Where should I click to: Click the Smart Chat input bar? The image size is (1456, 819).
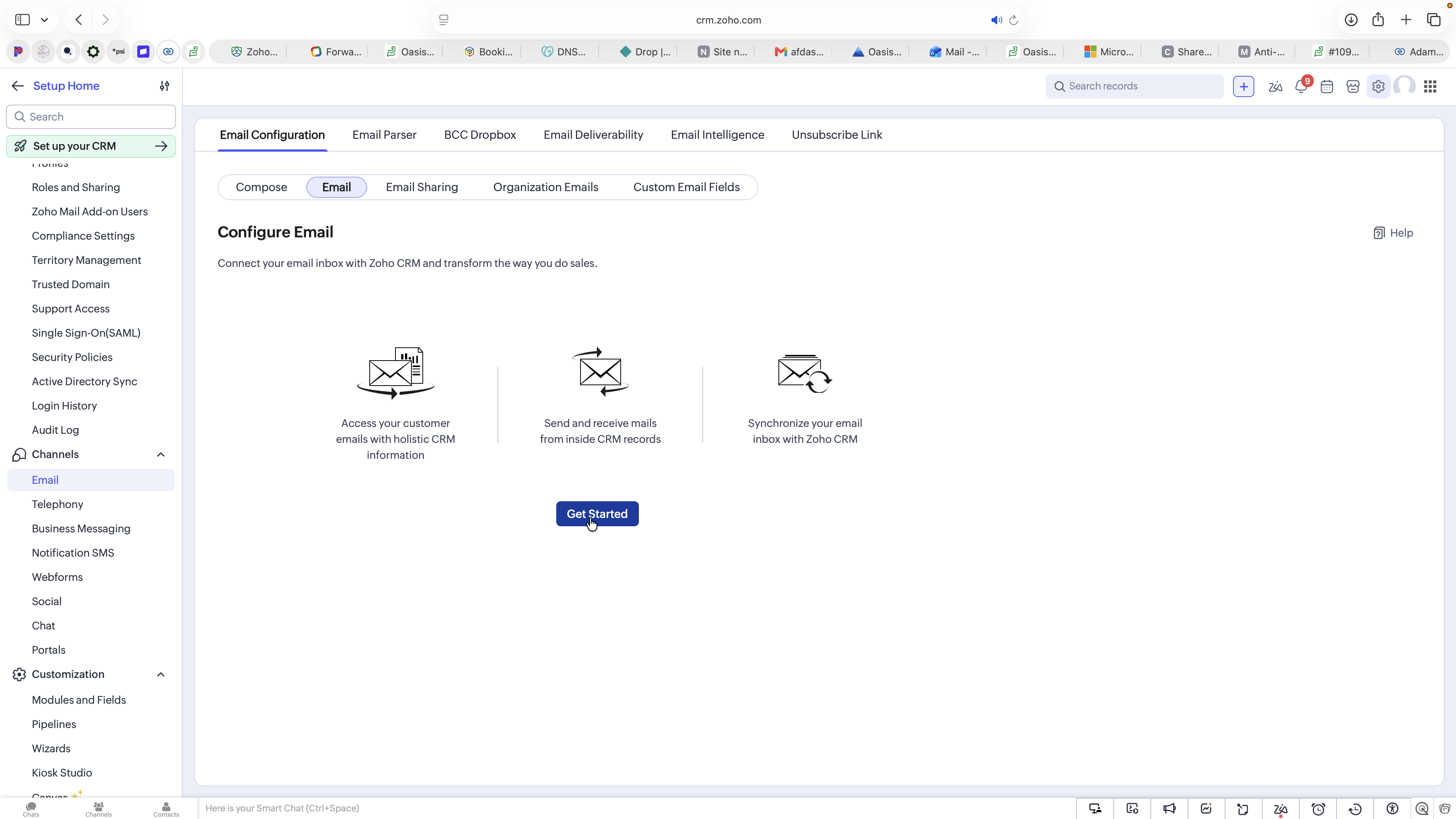point(637,808)
